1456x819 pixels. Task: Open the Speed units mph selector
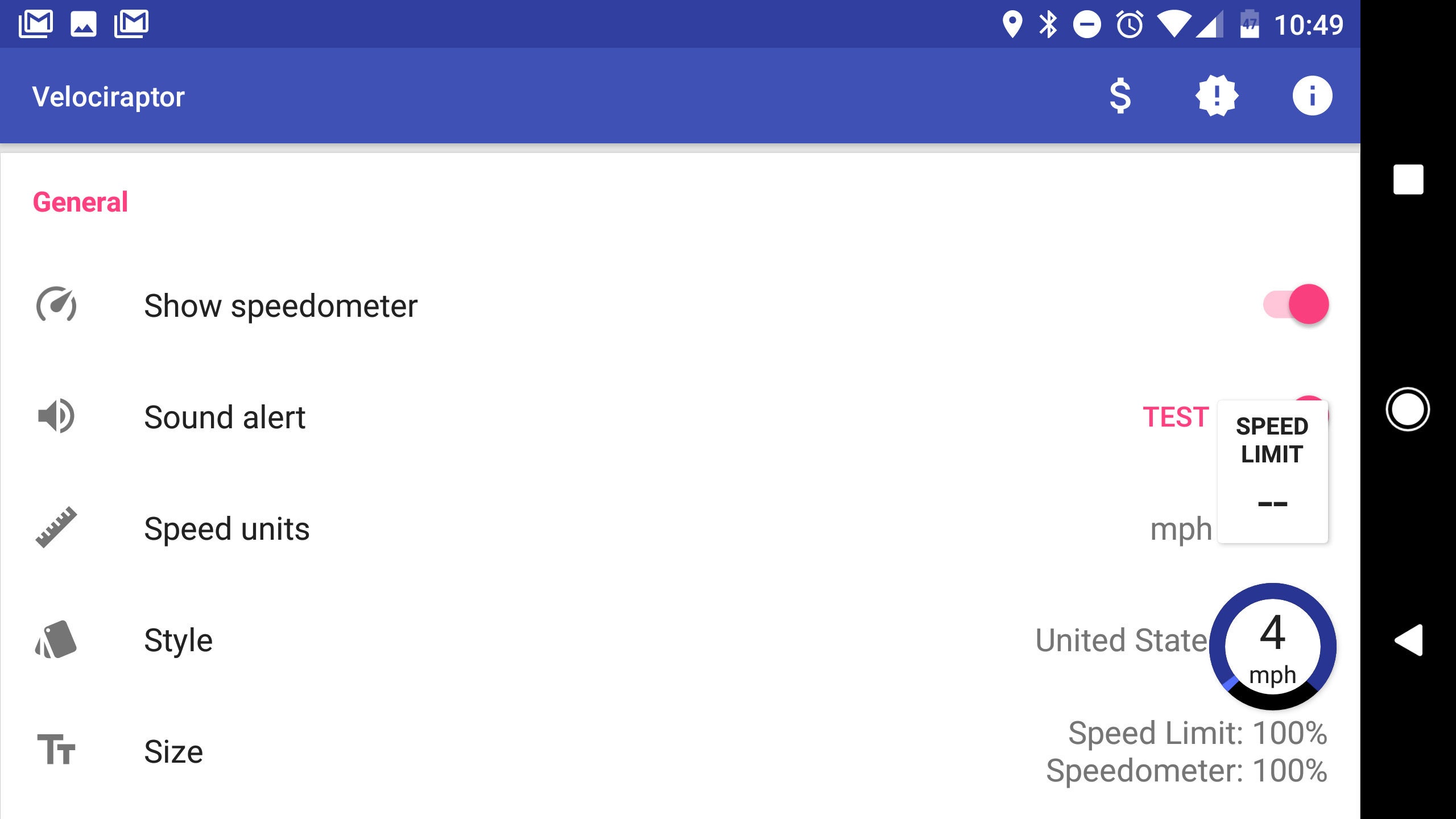1181,530
